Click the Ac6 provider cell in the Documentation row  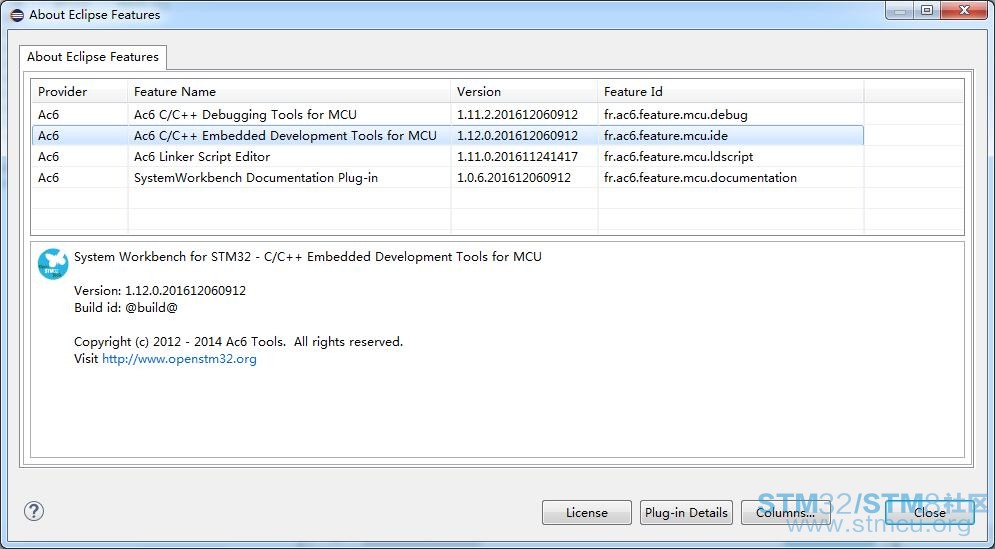click(48, 177)
